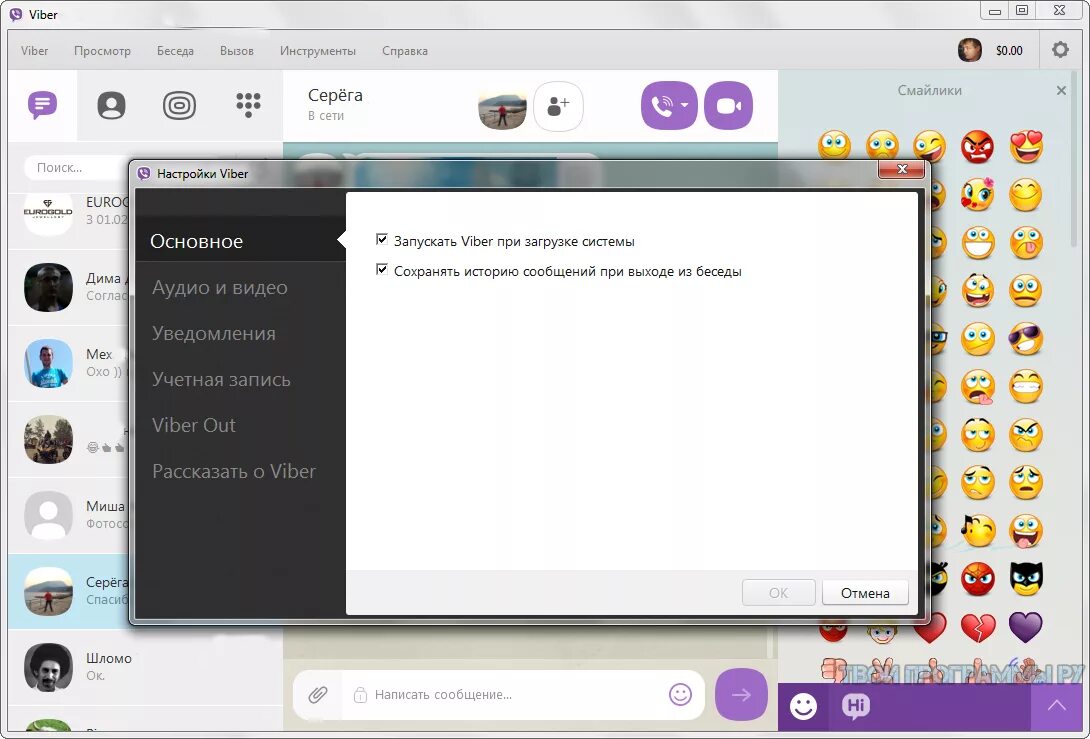Screen dimensions: 1090x739
Task: Click the OK button in settings
Action: (779, 593)
